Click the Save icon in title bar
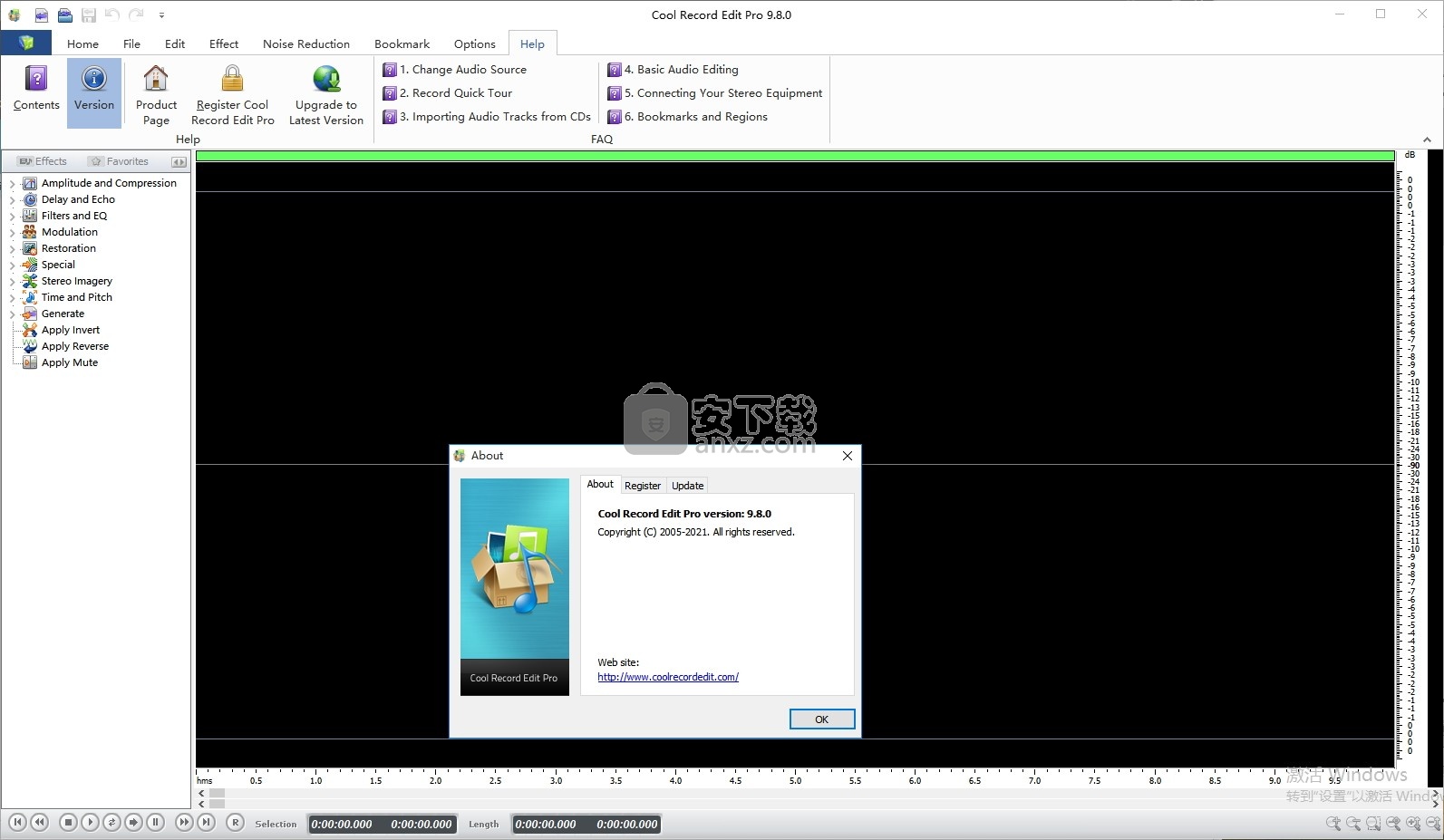Viewport: 1444px width, 840px height. pos(88,15)
